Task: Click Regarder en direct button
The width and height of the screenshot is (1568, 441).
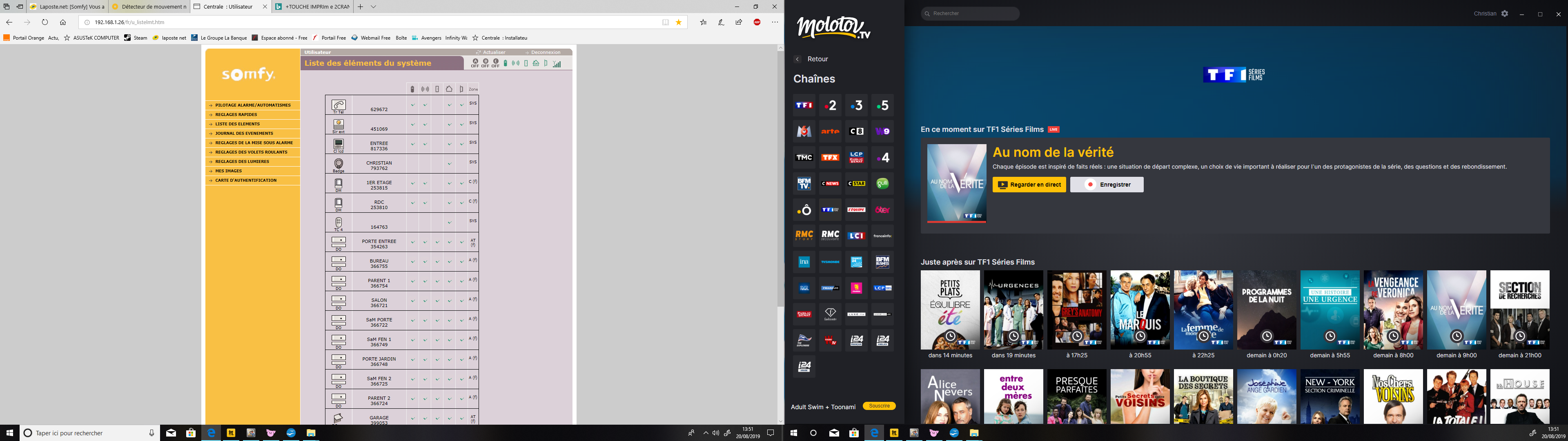Action: click(1029, 185)
